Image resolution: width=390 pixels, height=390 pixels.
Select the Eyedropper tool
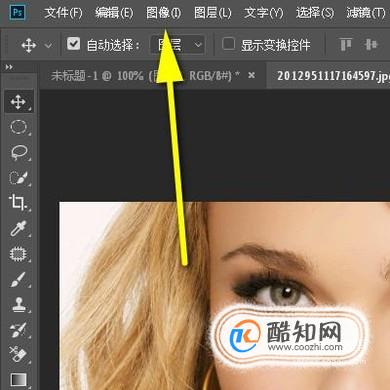[19, 228]
